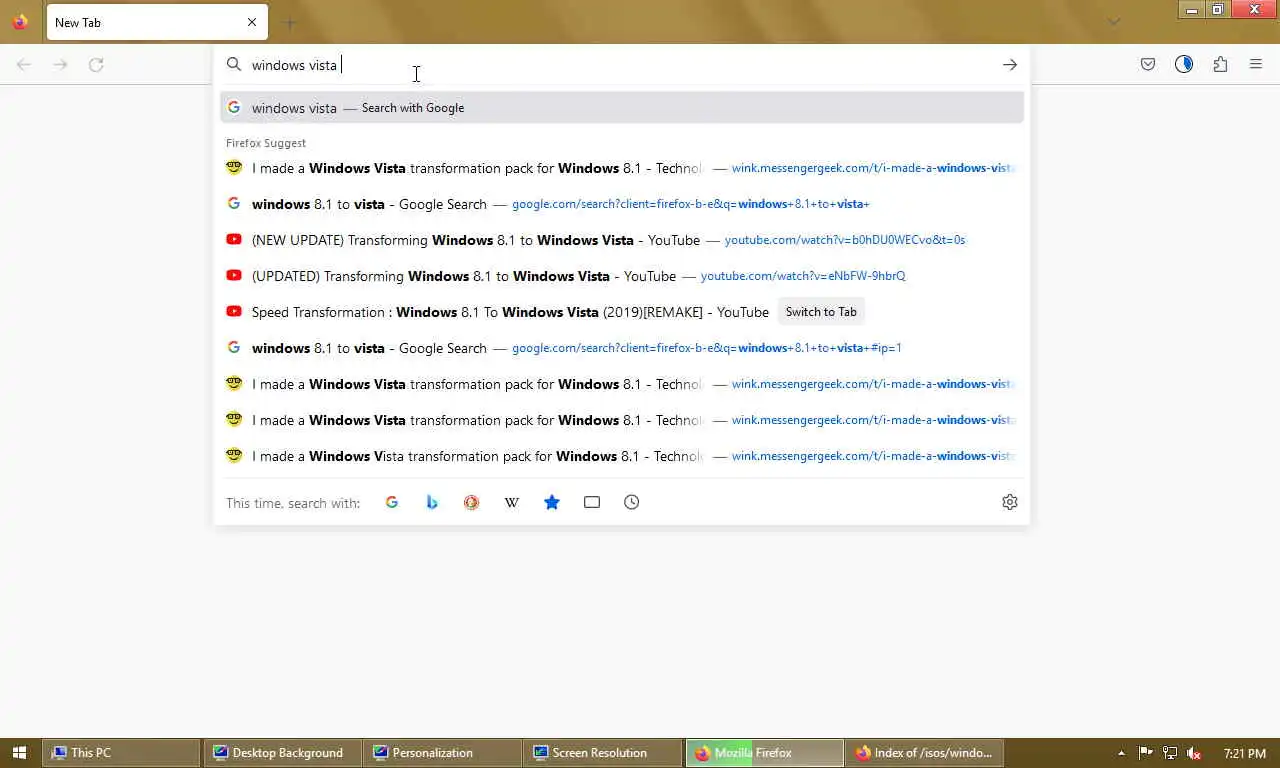1280x768 pixels.
Task: Select the New Tab tab
Action: 157,22
